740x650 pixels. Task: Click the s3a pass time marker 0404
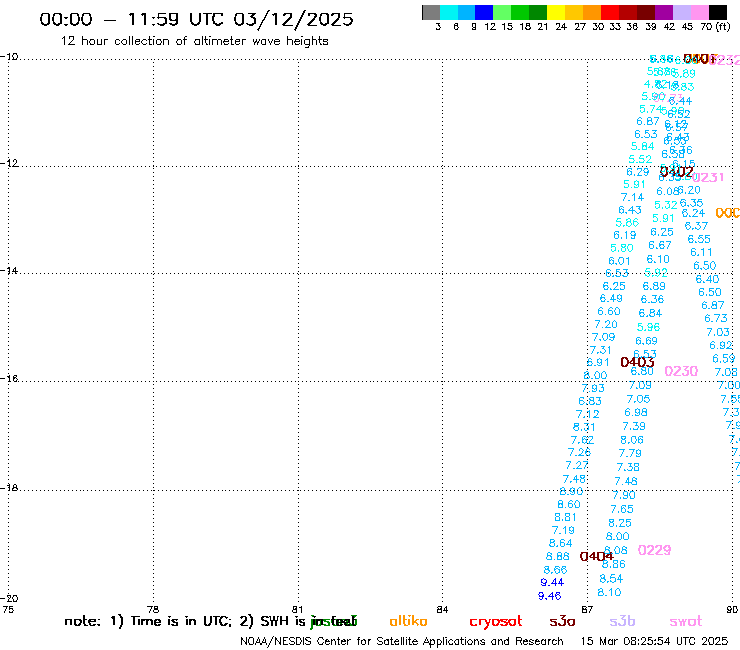pyautogui.click(x=597, y=557)
